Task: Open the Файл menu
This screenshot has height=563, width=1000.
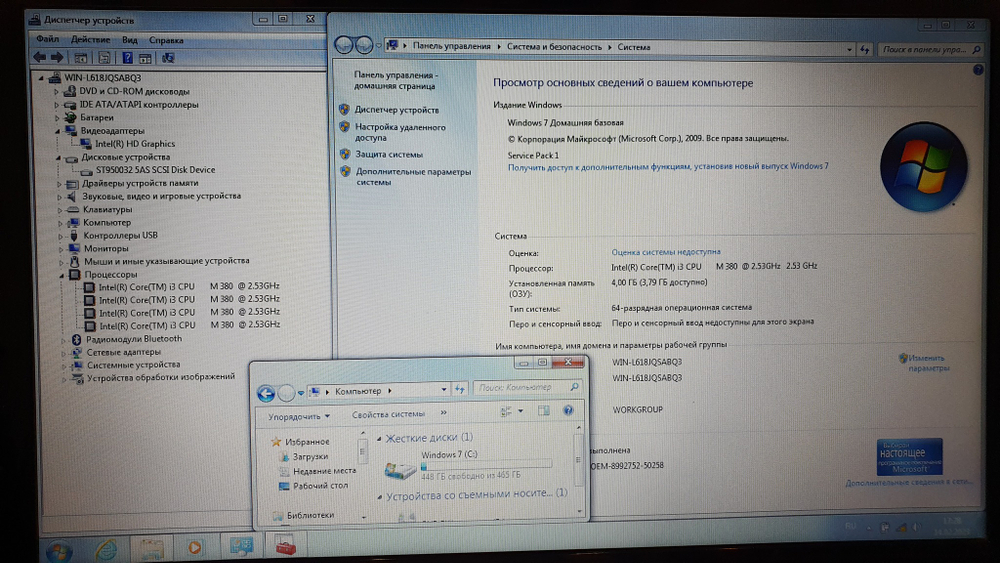Action: click(47, 40)
